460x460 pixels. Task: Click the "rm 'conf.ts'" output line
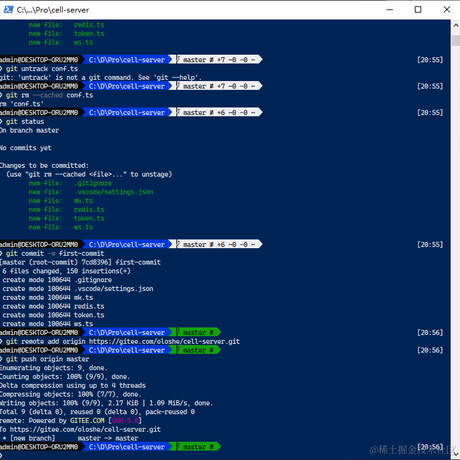(x=22, y=104)
